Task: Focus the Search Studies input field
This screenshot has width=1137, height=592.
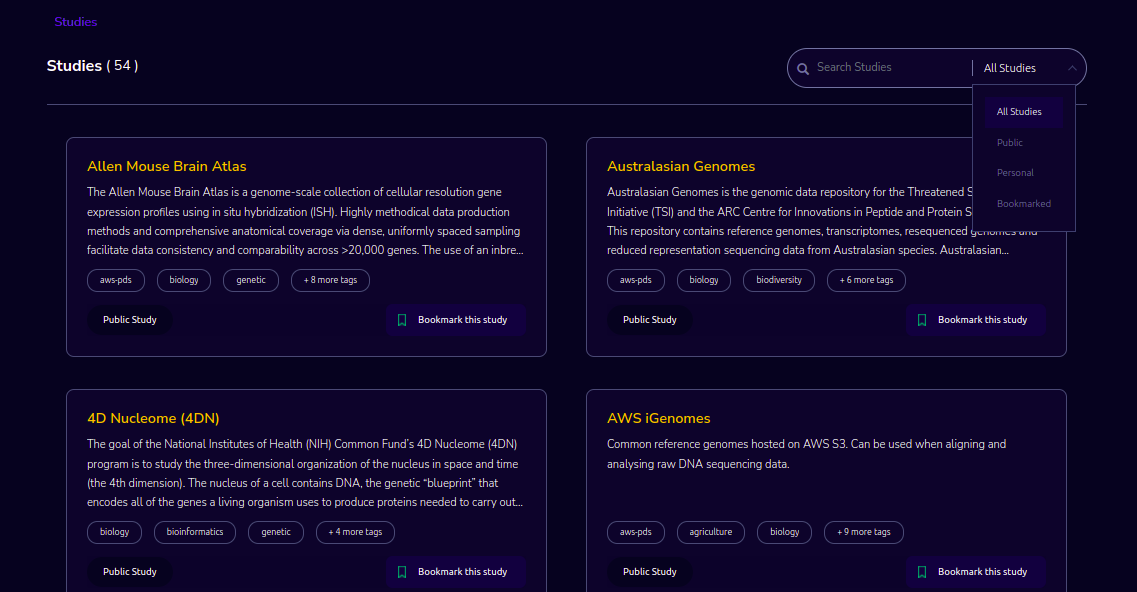Action: point(890,67)
